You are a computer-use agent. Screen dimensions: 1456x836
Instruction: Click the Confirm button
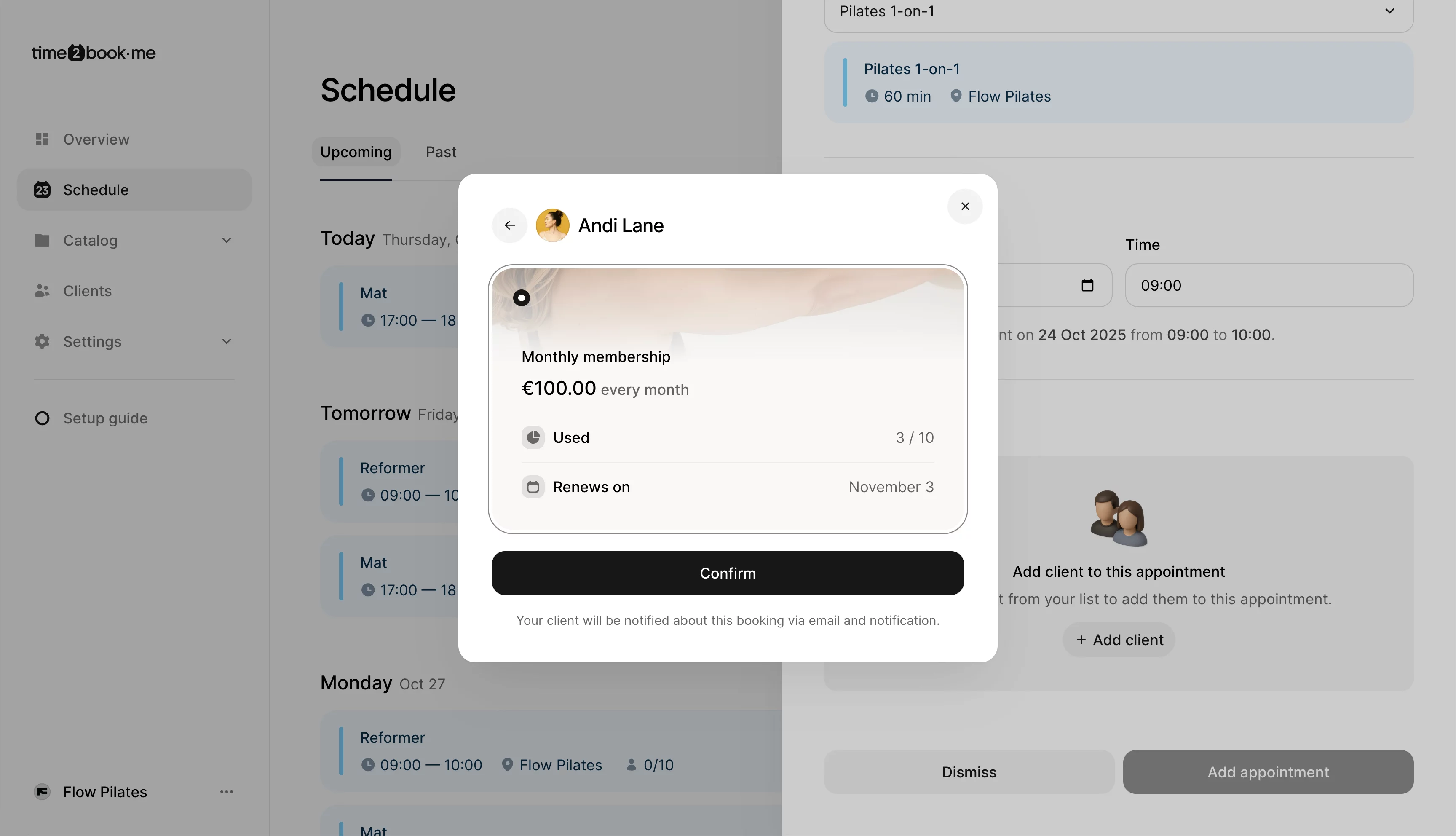click(x=727, y=573)
